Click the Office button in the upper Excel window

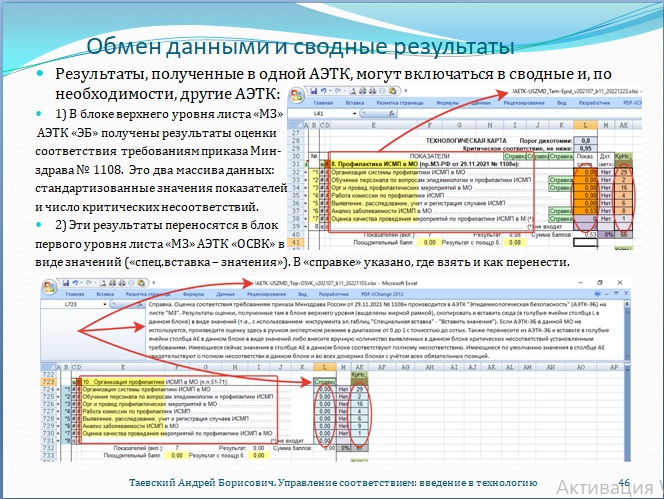coord(297,94)
